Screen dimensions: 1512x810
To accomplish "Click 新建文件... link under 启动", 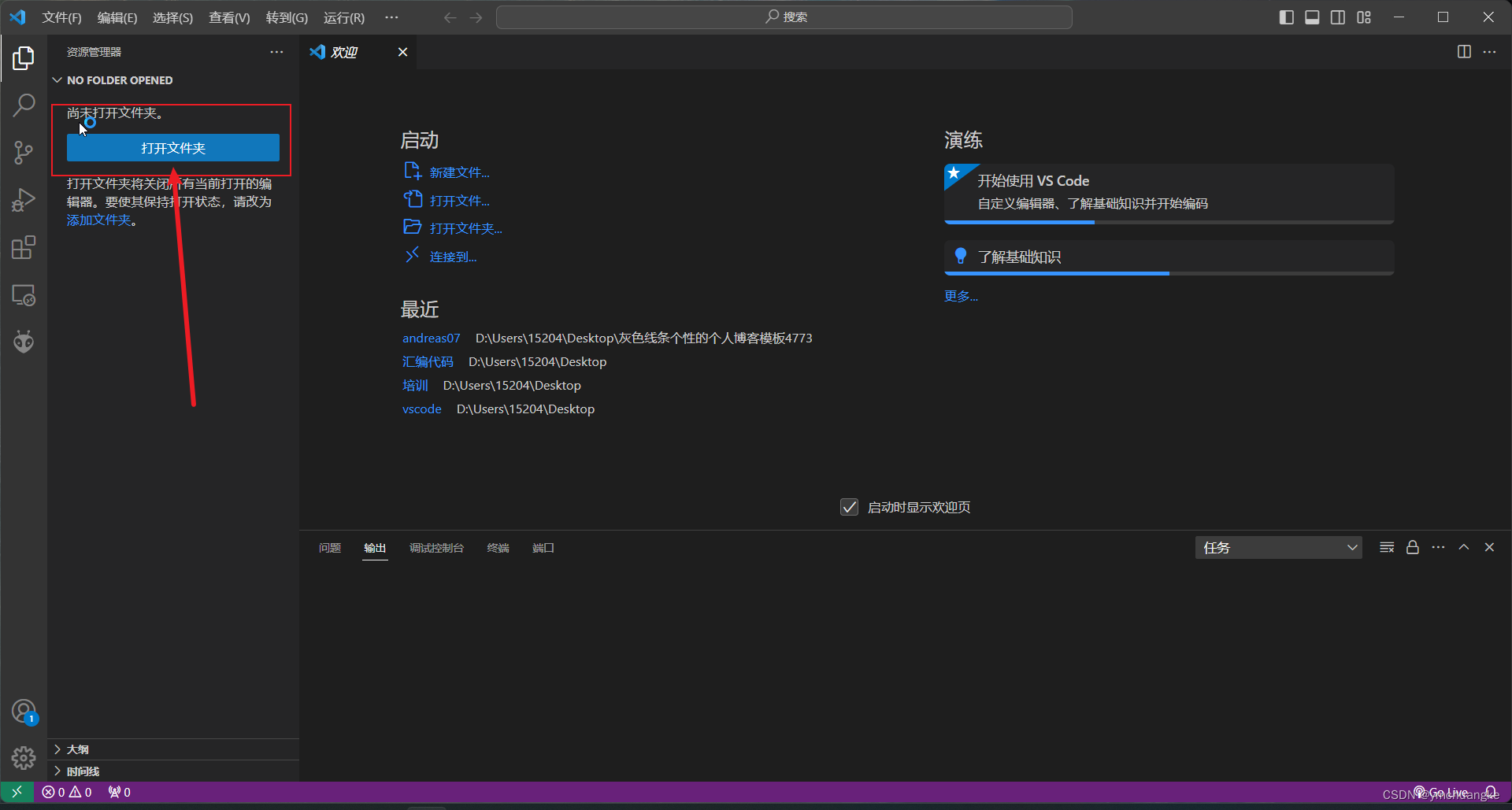I will pos(460,172).
